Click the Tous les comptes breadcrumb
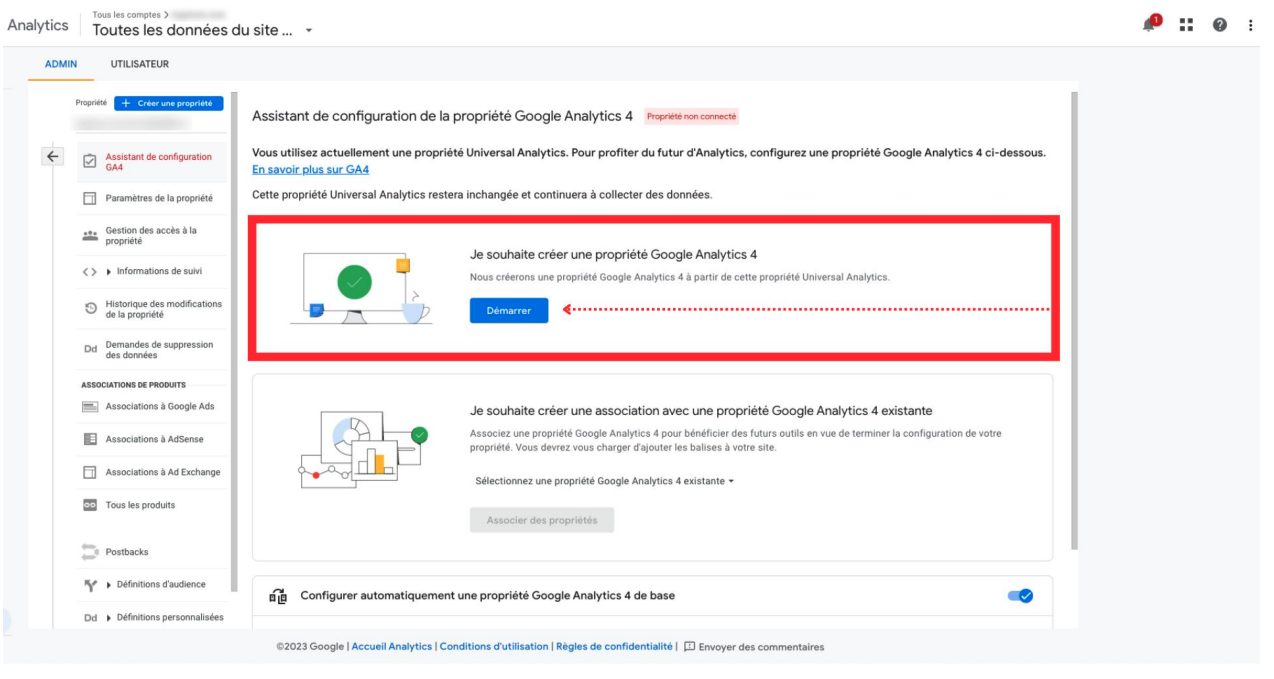Screen dimensions: 1274x679 point(128,15)
